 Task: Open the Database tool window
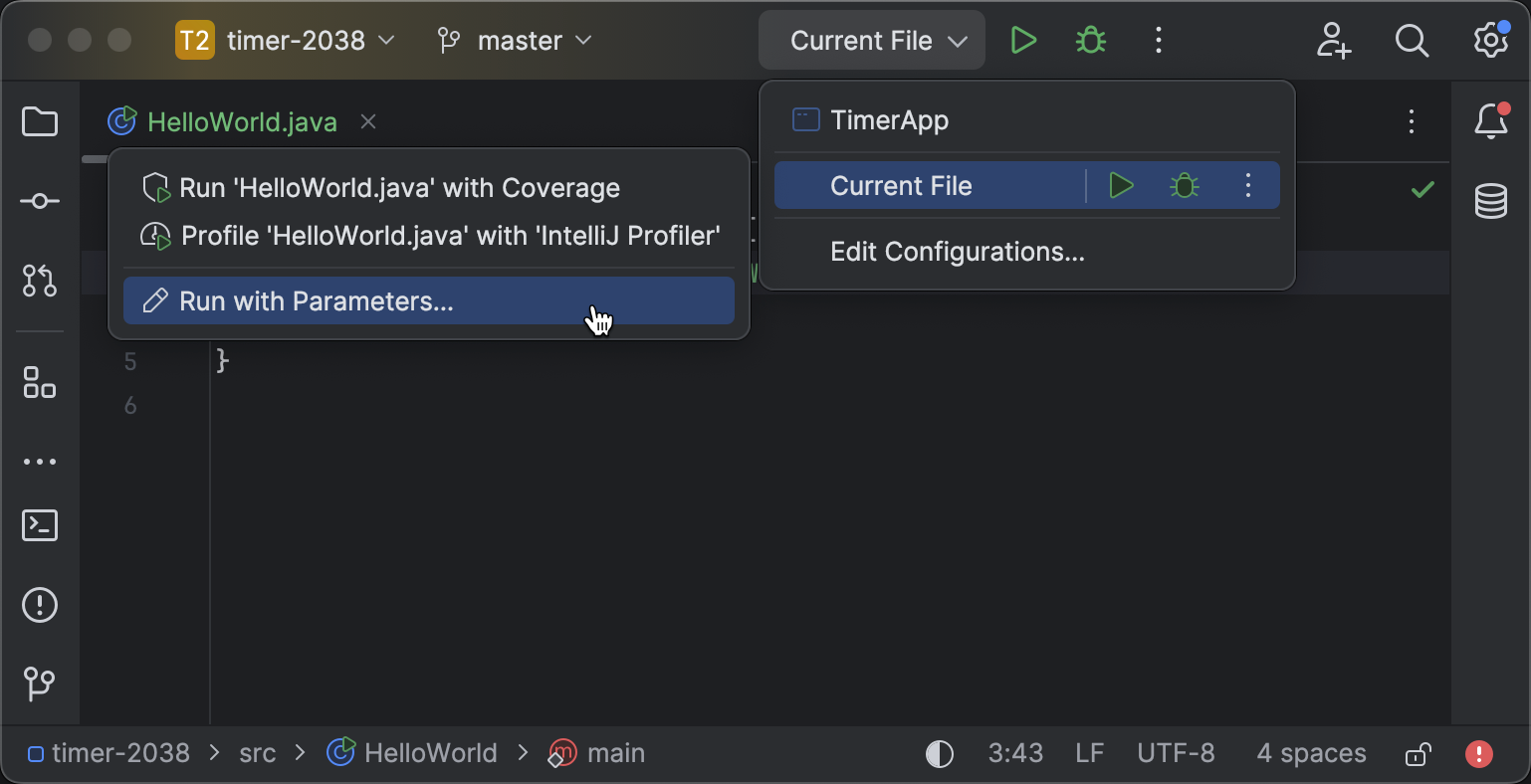coord(1491,200)
